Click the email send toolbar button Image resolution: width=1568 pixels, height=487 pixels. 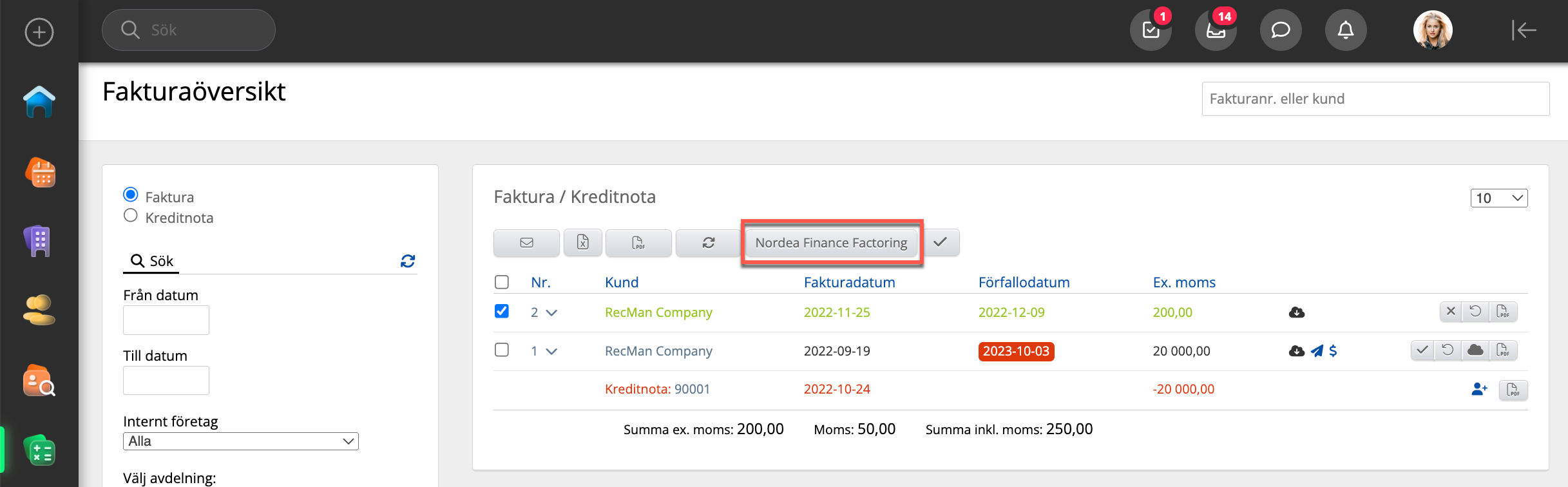pos(526,243)
